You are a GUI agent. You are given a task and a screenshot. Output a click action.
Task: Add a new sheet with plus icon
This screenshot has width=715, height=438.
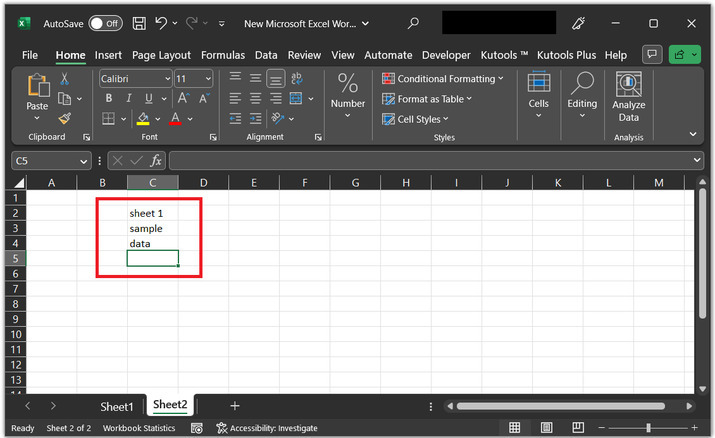pyautogui.click(x=235, y=406)
